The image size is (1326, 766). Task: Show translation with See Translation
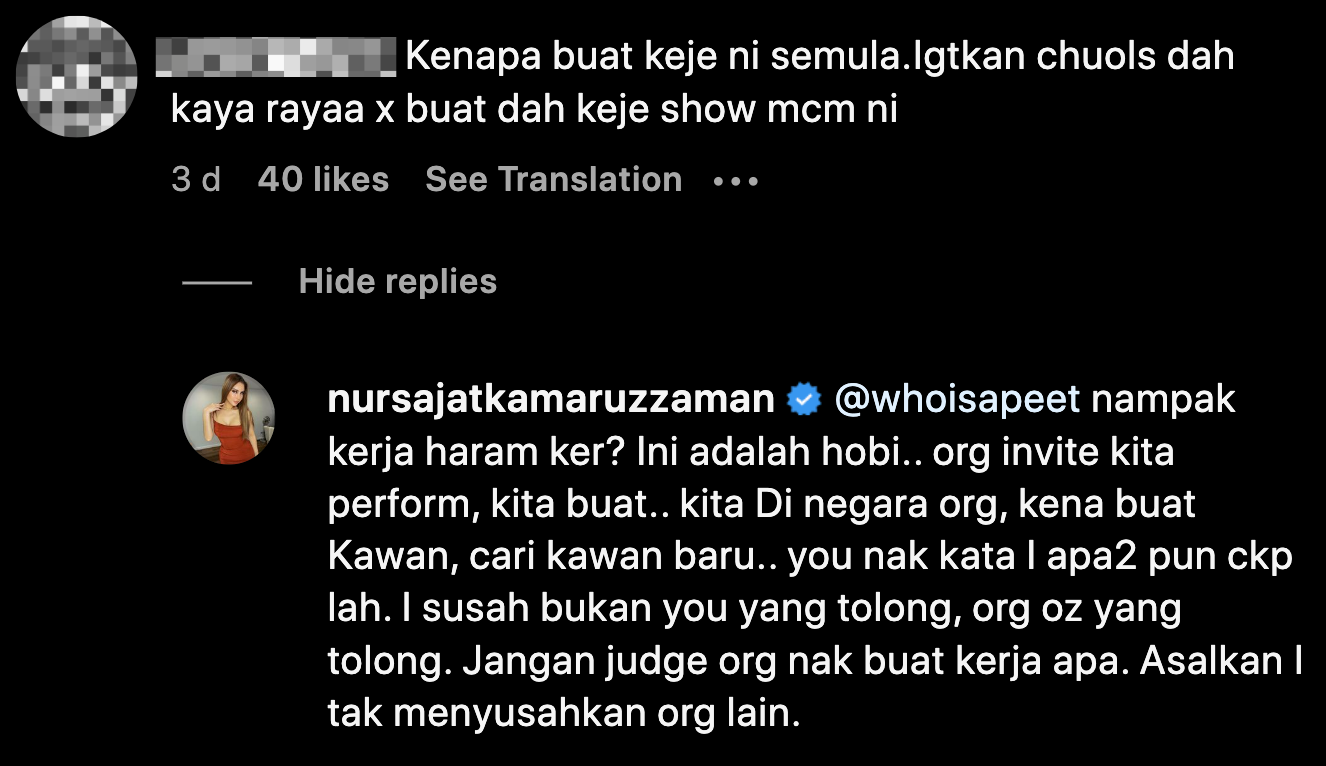(554, 180)
